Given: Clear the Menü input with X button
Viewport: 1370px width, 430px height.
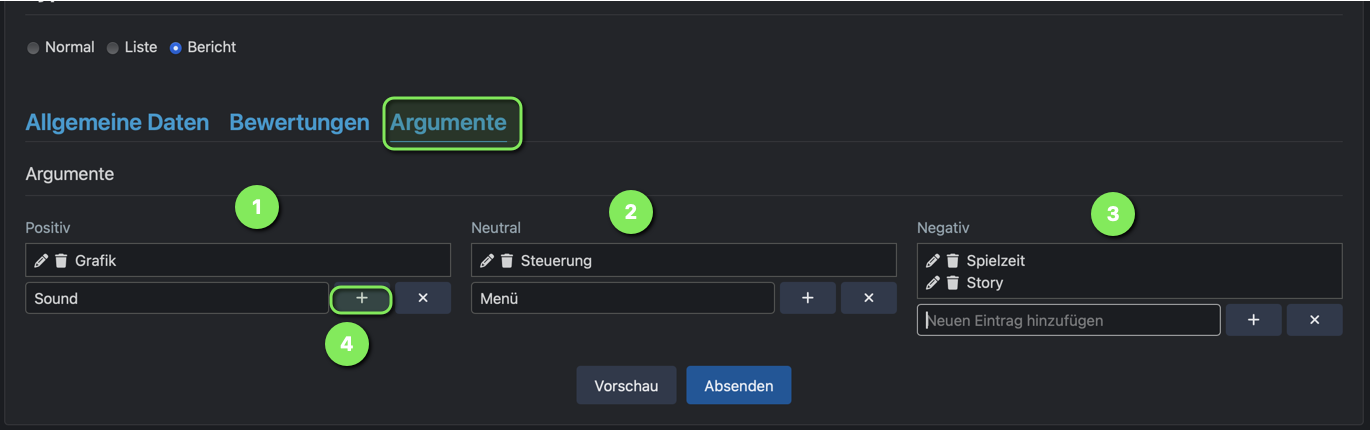Looking at the screenshot, I should (869, 298).
